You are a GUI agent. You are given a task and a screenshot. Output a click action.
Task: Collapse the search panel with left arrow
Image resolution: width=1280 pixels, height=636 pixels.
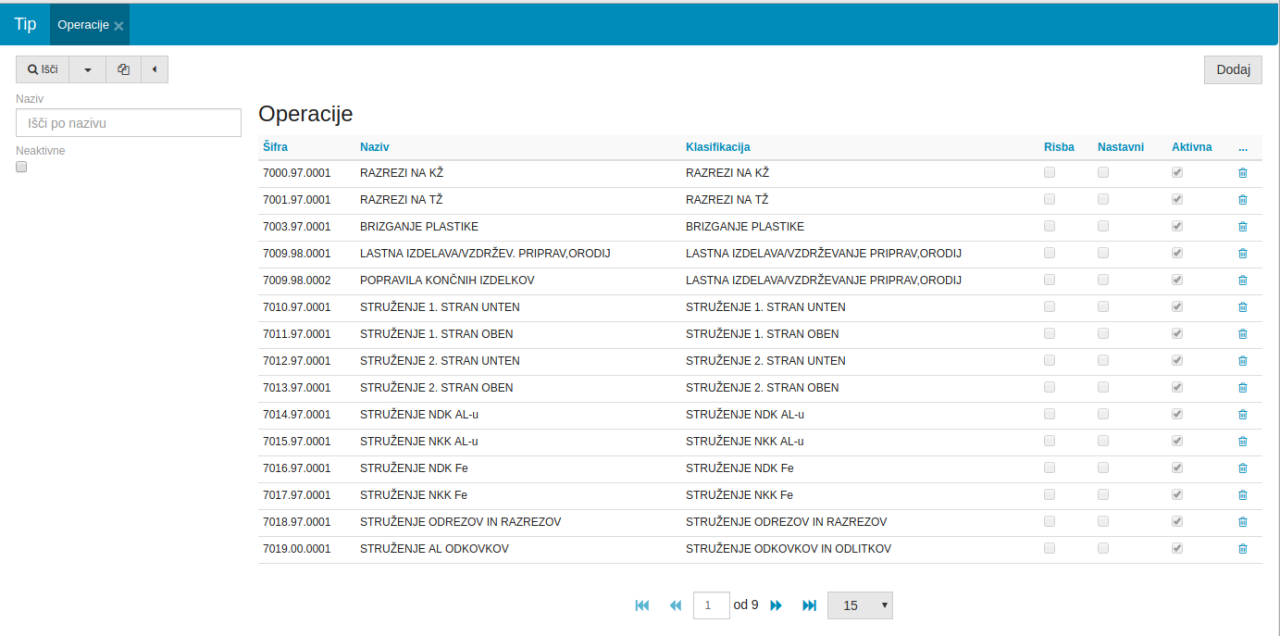(x=154, y=70)
